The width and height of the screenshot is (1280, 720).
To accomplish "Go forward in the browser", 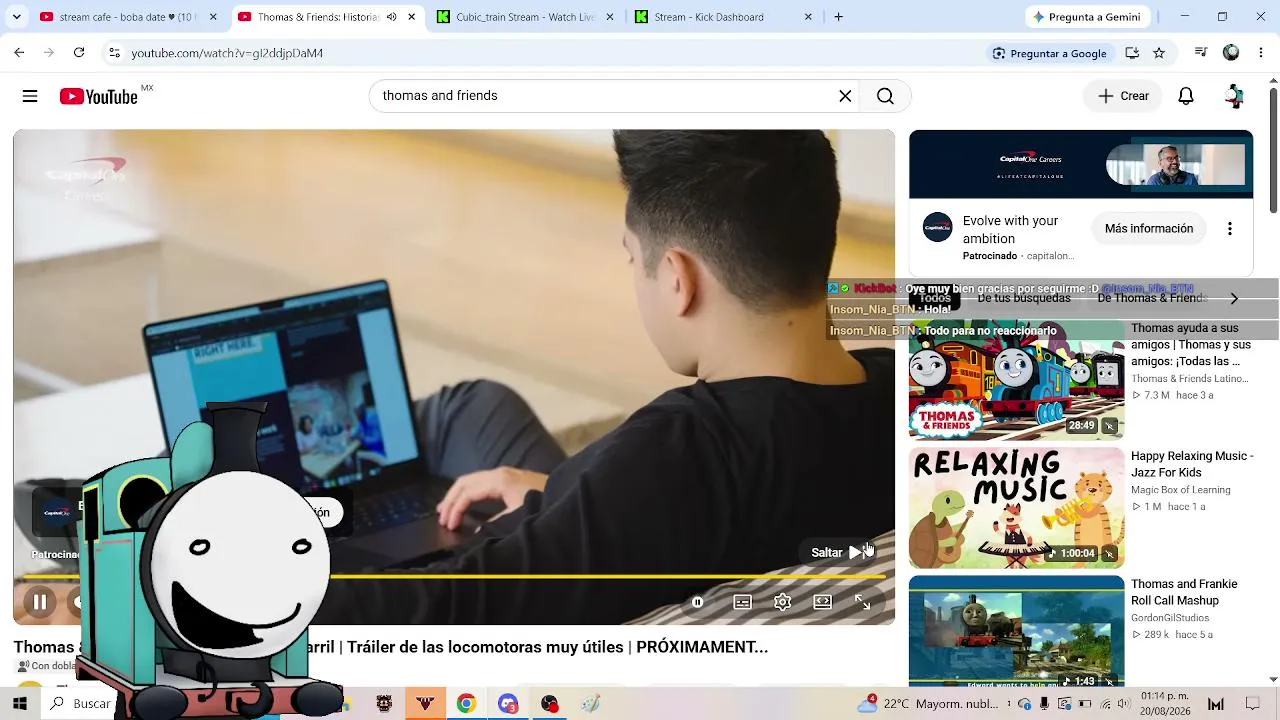I will (x=49, y=53).
